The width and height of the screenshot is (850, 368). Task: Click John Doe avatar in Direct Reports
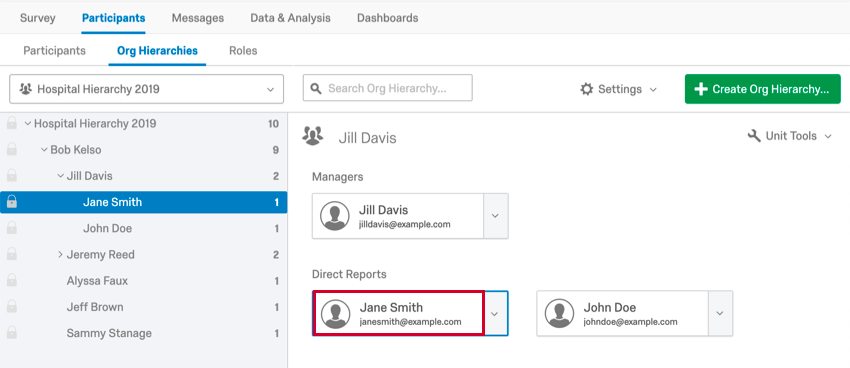pos(559,313)
